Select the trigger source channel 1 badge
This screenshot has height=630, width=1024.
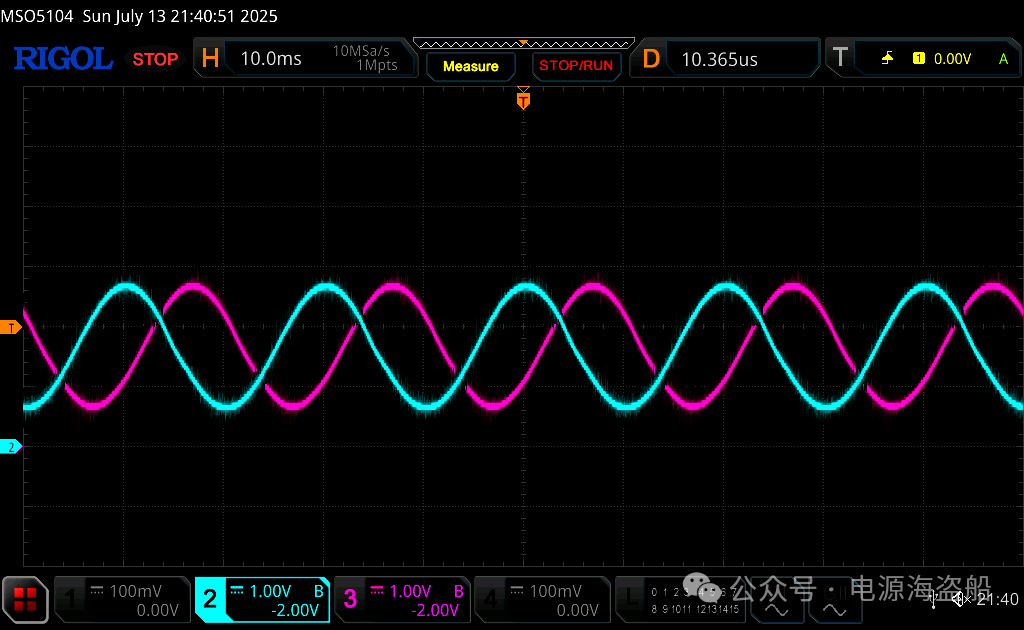click(918, 59)
